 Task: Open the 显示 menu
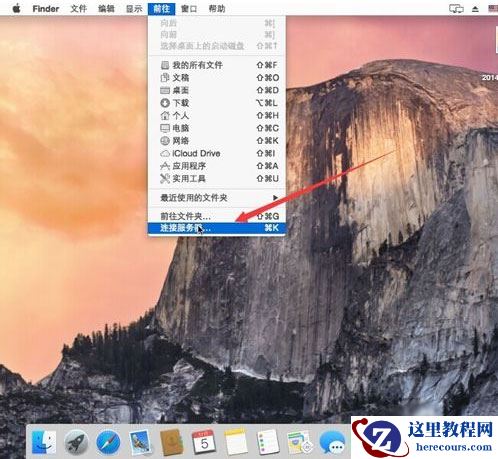pos(134,9)
